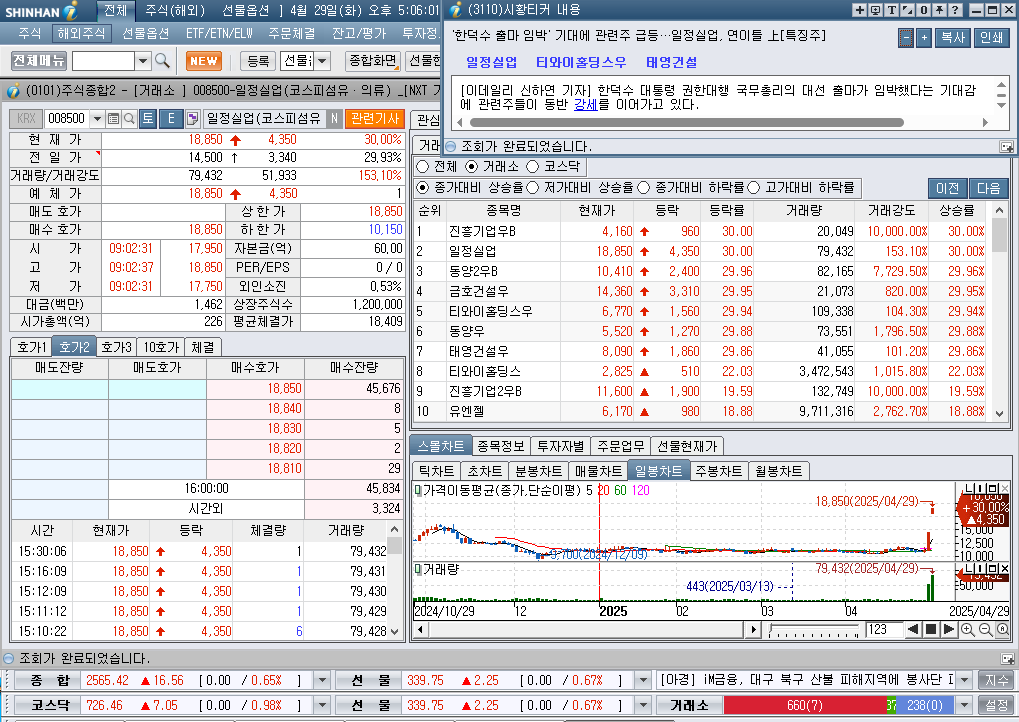
Task: Open dropdown next to first 선물 339.75 row
Action: pos(643,680)
